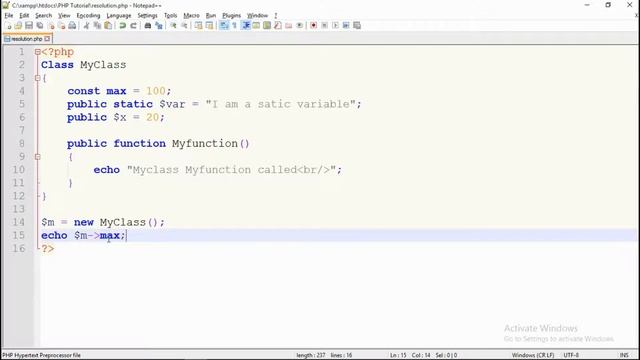The height and width of the screenshot is (360, 640).
Task: Click the Close All toolbar icon
Action: point(62,25)
